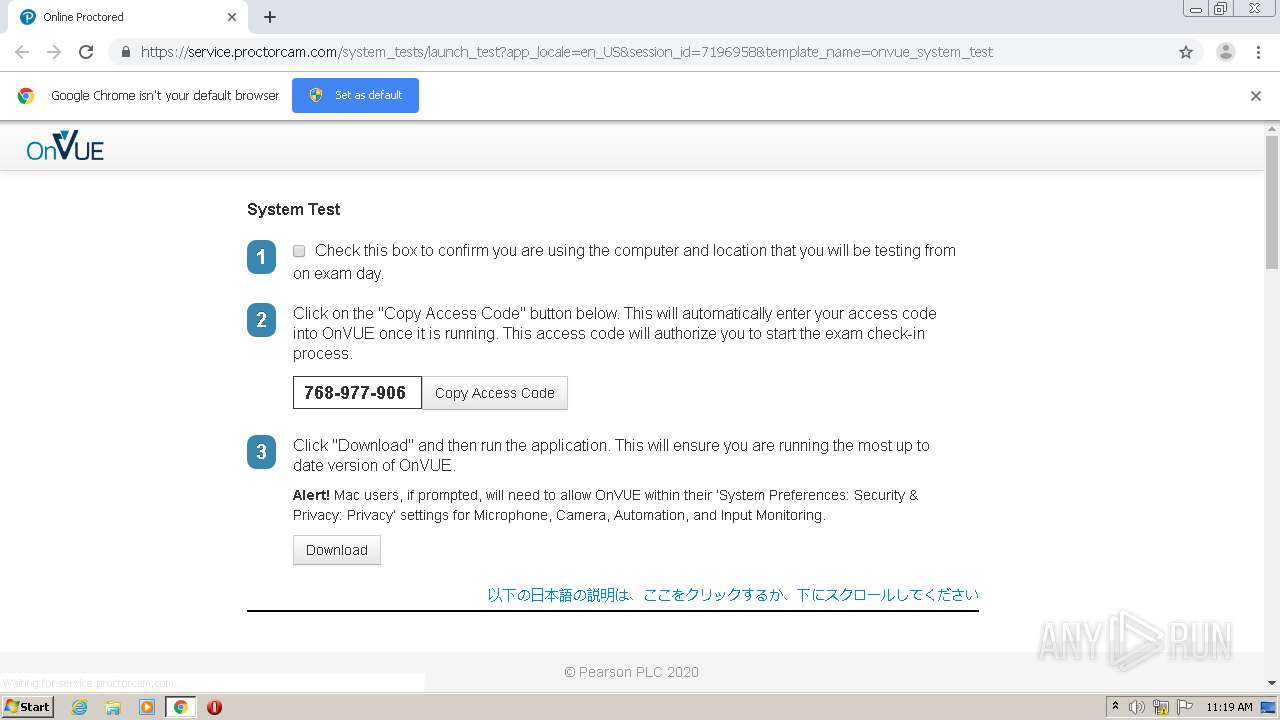Go forward with the browser forward arrow
The image size is (1280, 720).
(54, 52)
